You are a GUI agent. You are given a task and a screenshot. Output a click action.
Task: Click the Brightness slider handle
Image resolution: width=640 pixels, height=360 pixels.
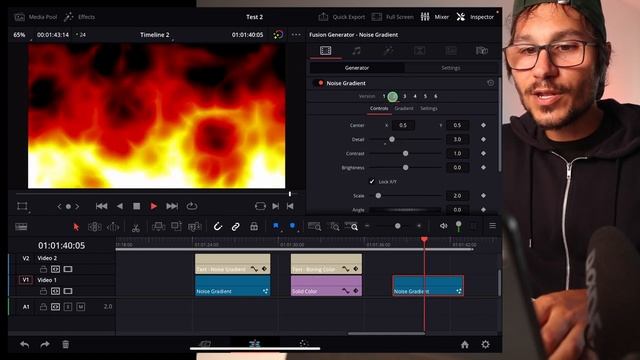[x=405, y=167]
